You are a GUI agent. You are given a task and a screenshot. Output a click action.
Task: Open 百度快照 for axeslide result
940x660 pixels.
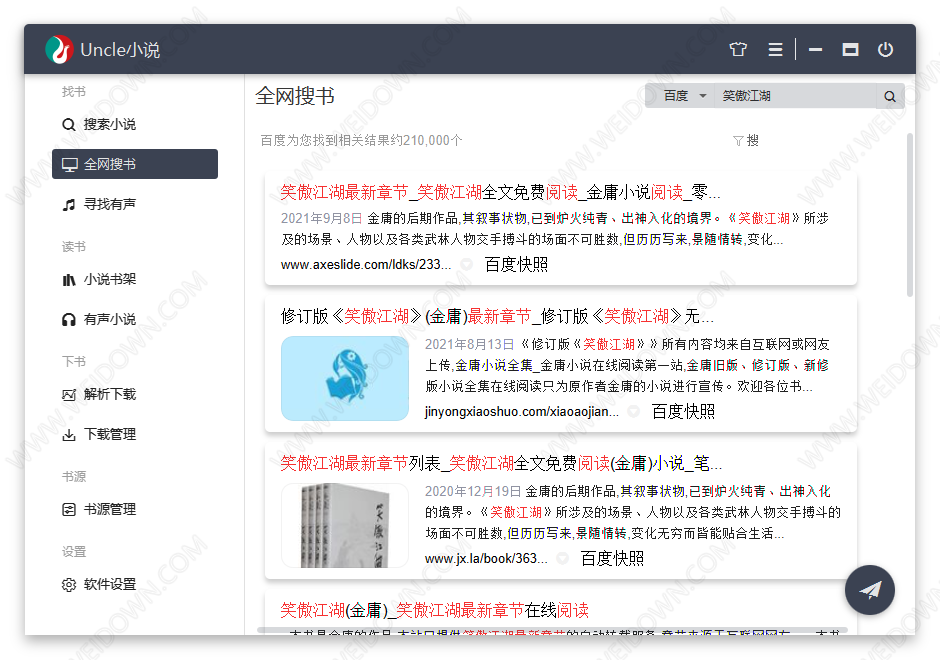[516, 264]
